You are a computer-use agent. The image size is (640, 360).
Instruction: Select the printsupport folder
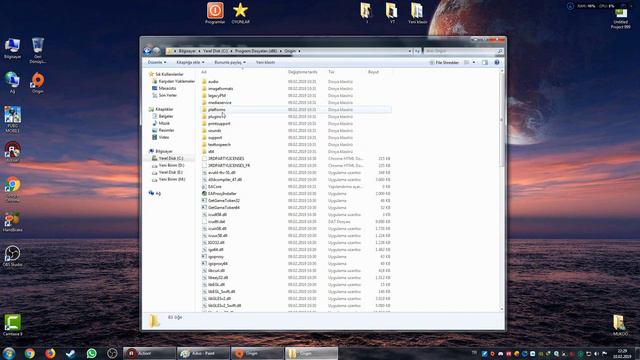click(219, 124)
